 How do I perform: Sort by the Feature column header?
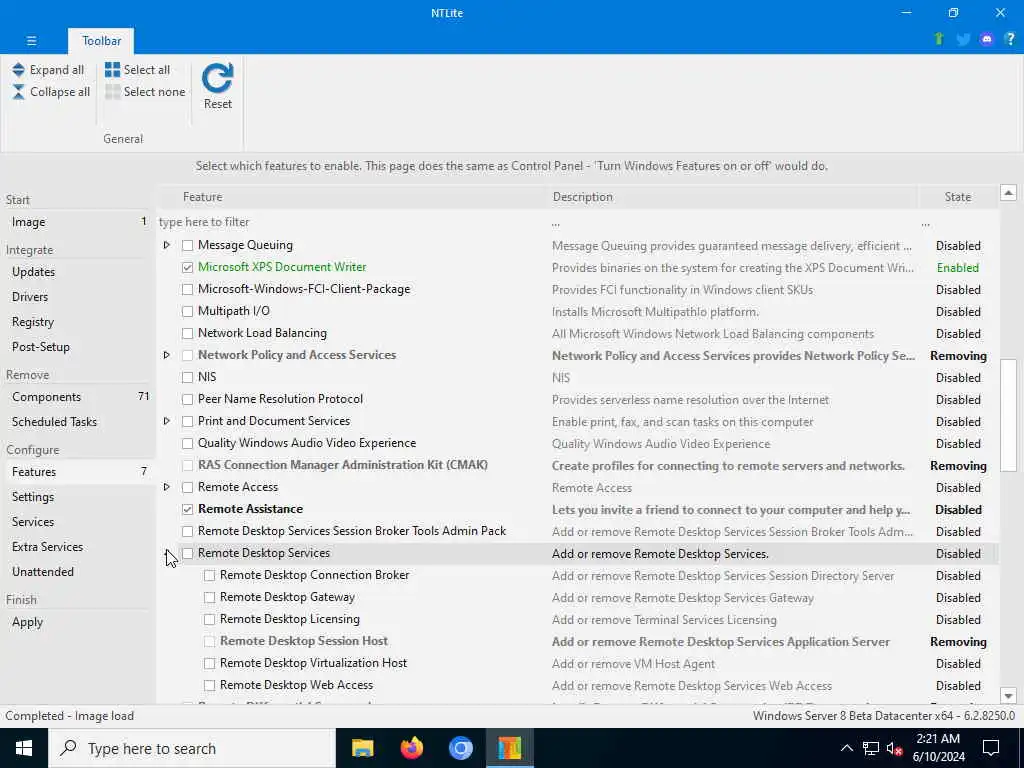pos(353,197)
